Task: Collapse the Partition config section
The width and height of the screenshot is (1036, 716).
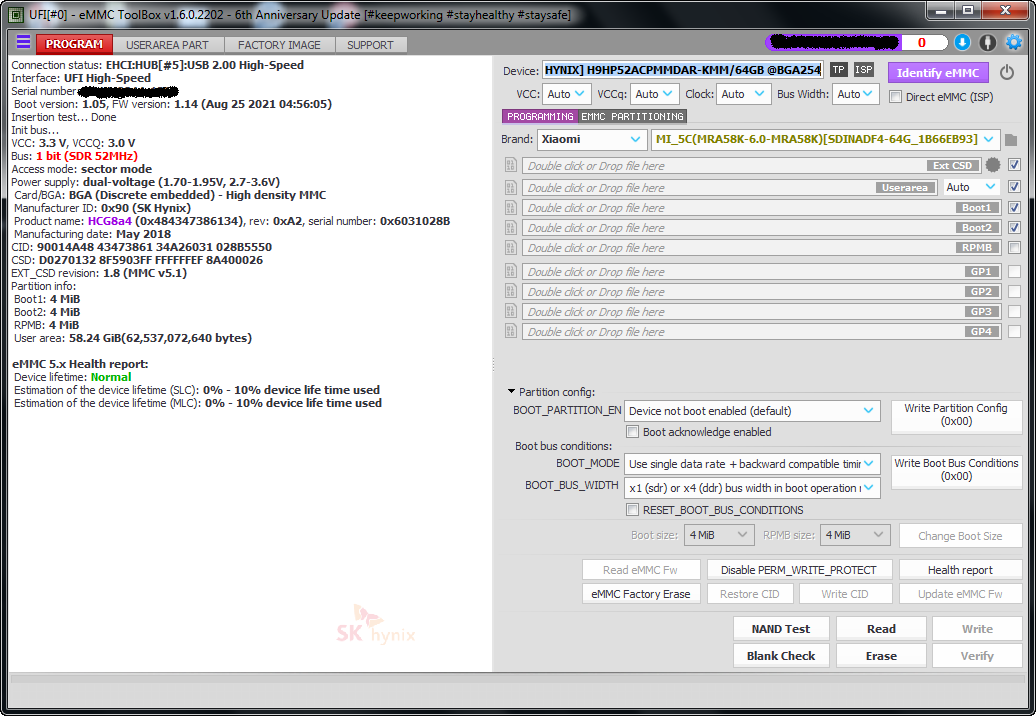Action: [x=511, y=392]
